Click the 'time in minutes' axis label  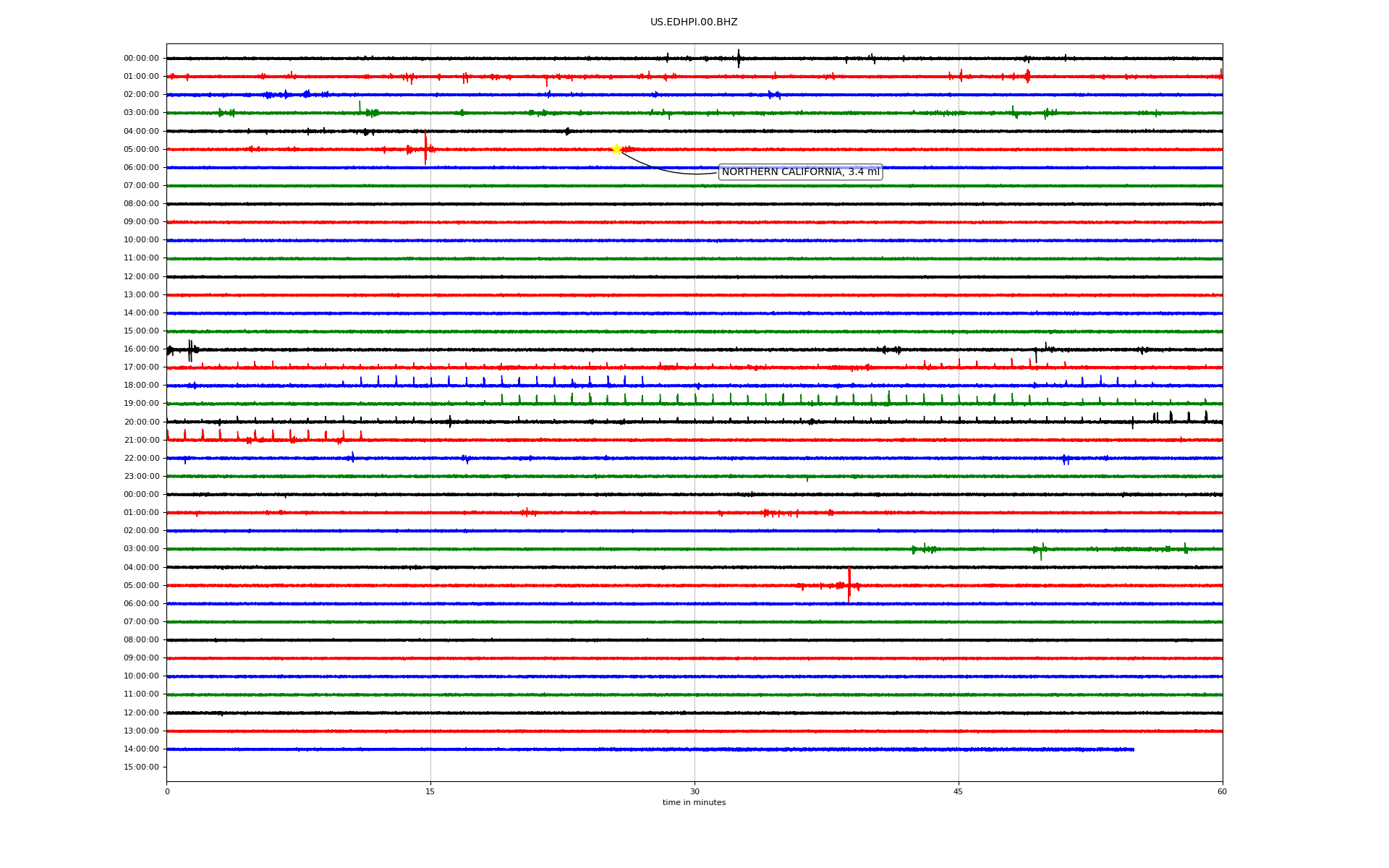693,803
